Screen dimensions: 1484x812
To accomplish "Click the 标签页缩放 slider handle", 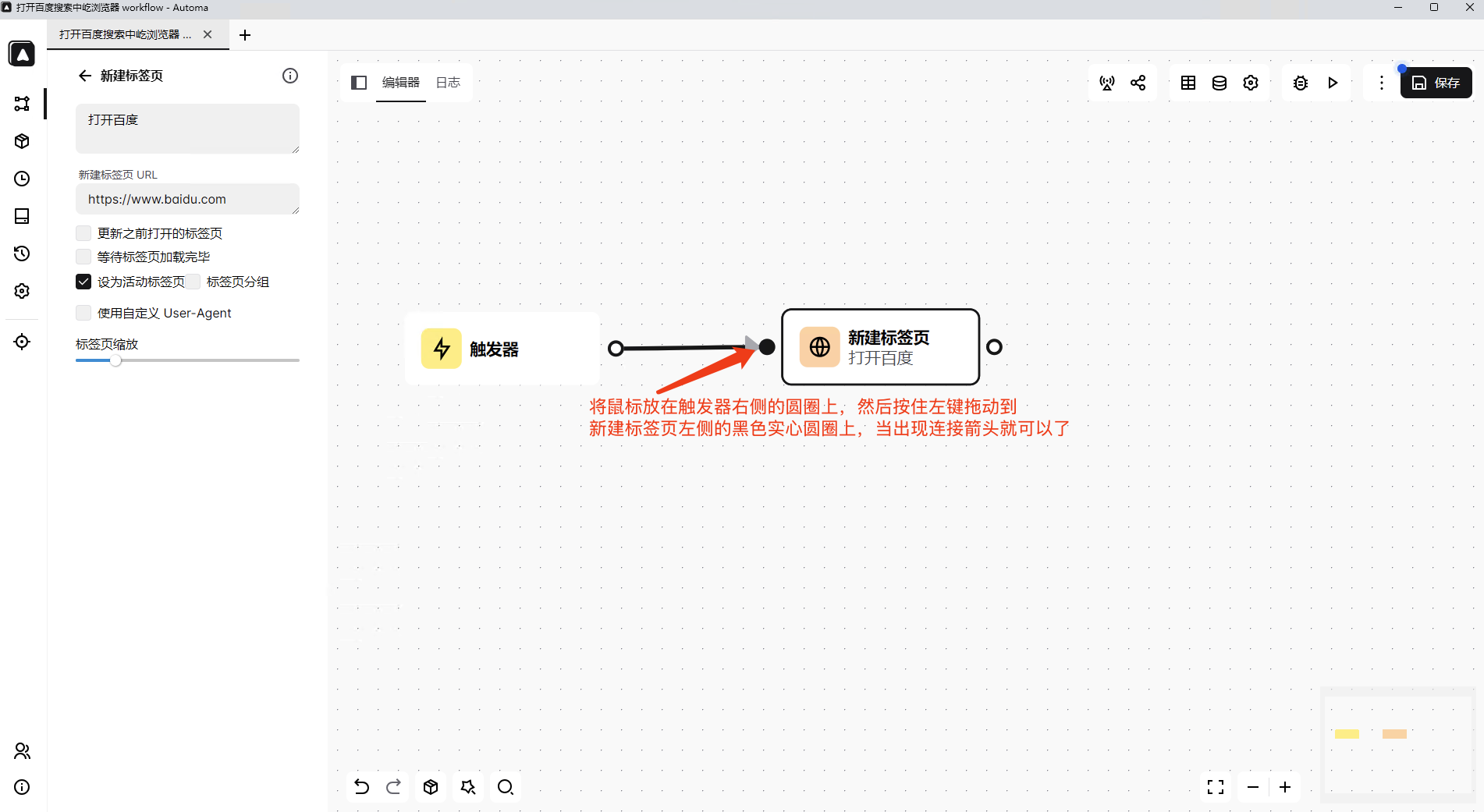I will click(x=115, y=360).
